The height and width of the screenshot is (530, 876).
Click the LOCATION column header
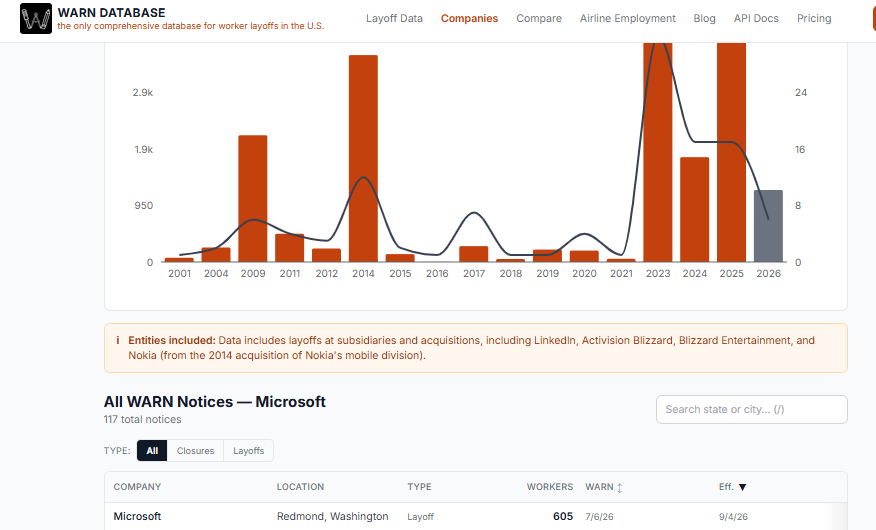pyautogui.click(x=300, y=487)
